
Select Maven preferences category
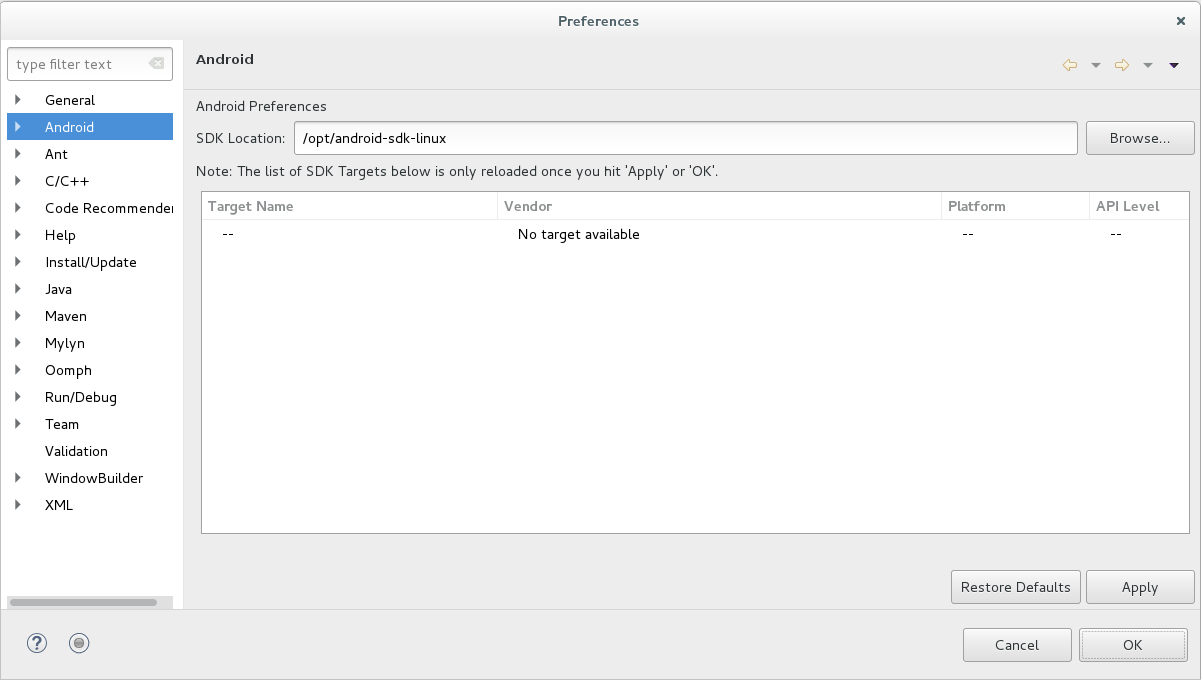point(66,316)
